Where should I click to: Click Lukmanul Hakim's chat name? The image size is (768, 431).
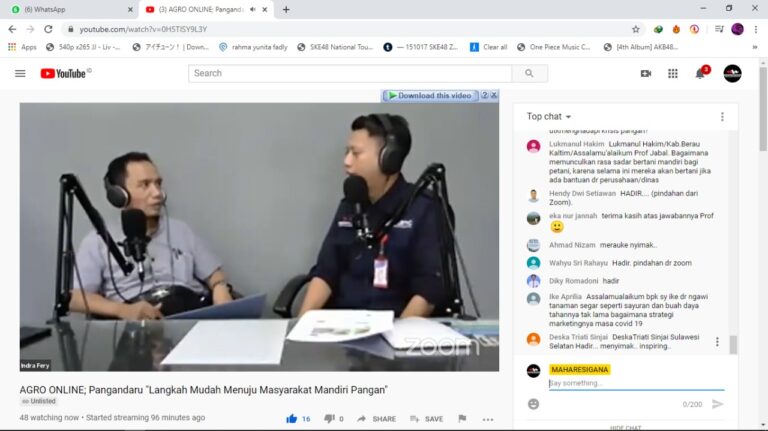[x=576, y=144]
